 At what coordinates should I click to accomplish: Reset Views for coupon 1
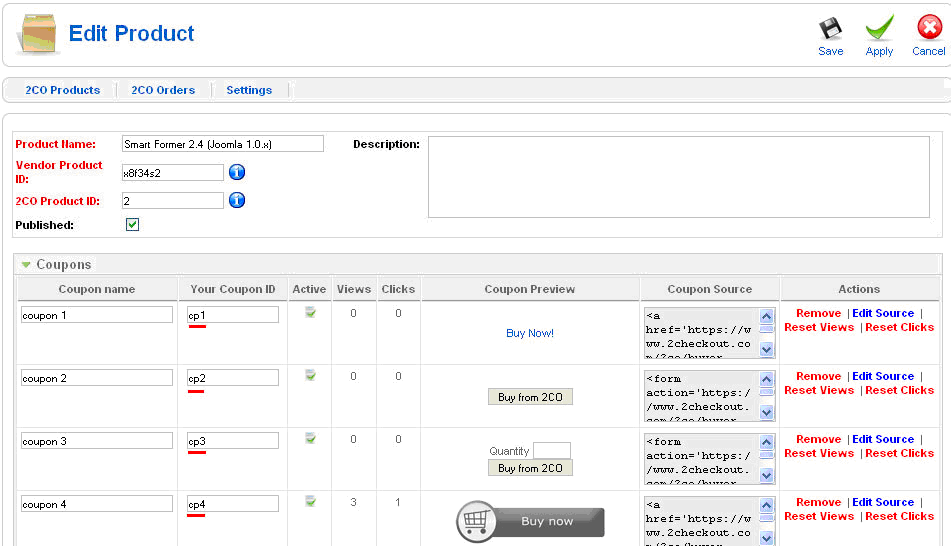819,327
